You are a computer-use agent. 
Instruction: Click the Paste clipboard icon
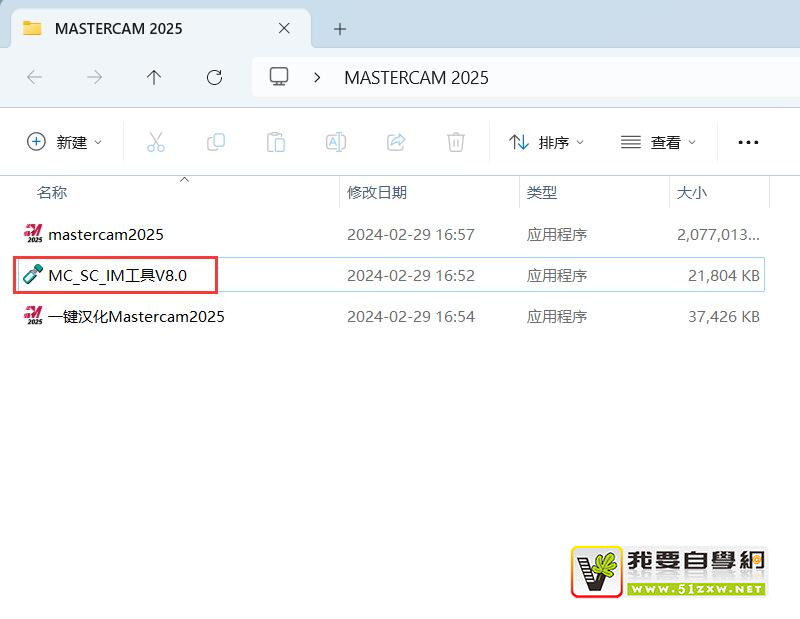[x=276, y=142]
